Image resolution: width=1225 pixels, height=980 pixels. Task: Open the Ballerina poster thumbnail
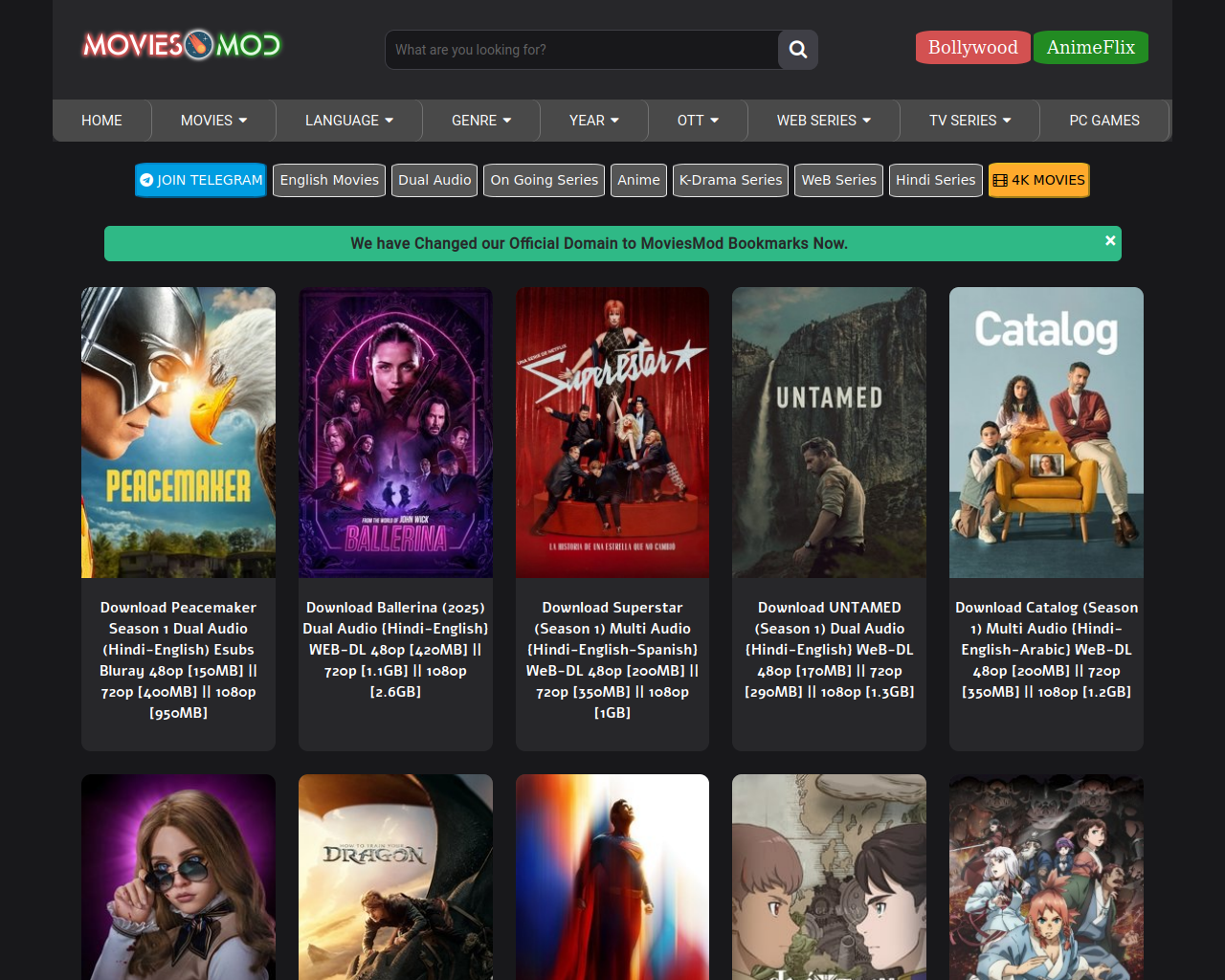pos(395,433)
